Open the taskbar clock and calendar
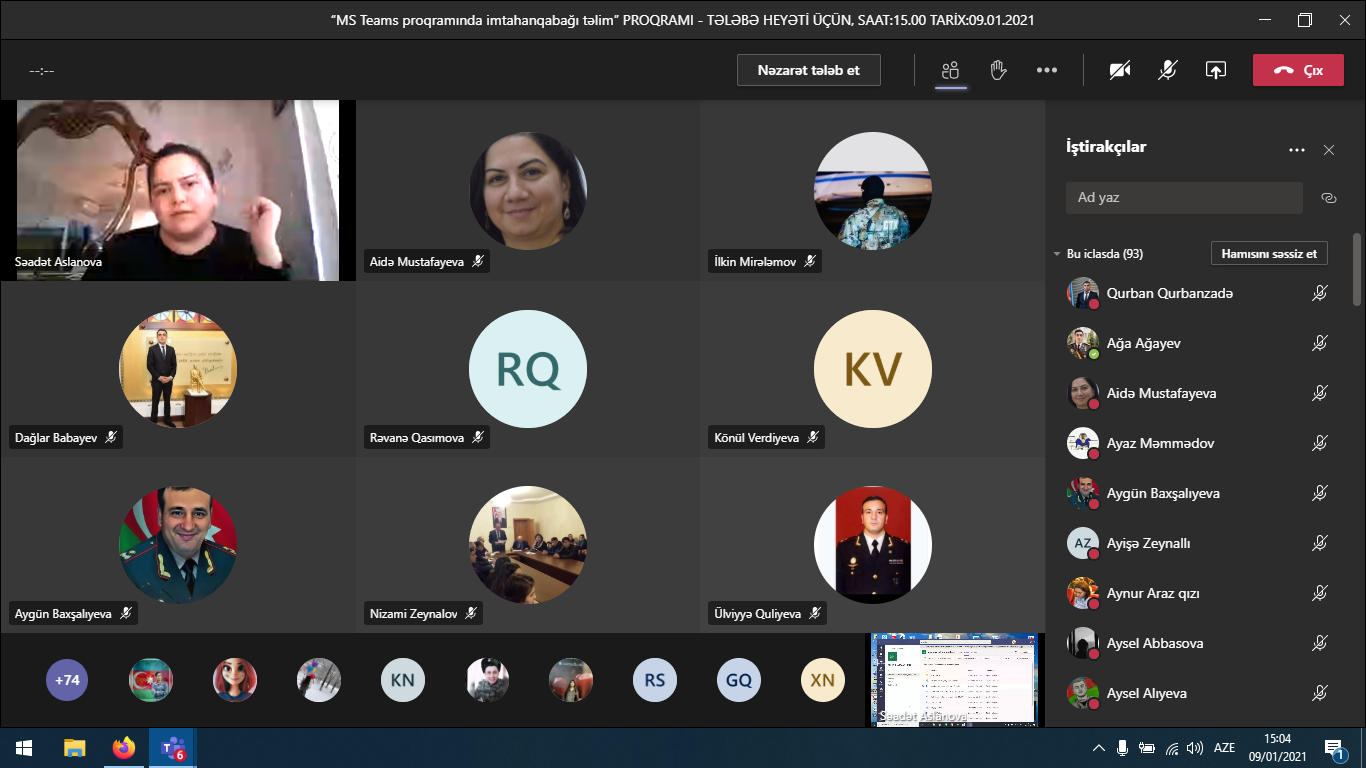Image resolution: width=1366 pixels, height=768 pixels. coord(1277,748)
